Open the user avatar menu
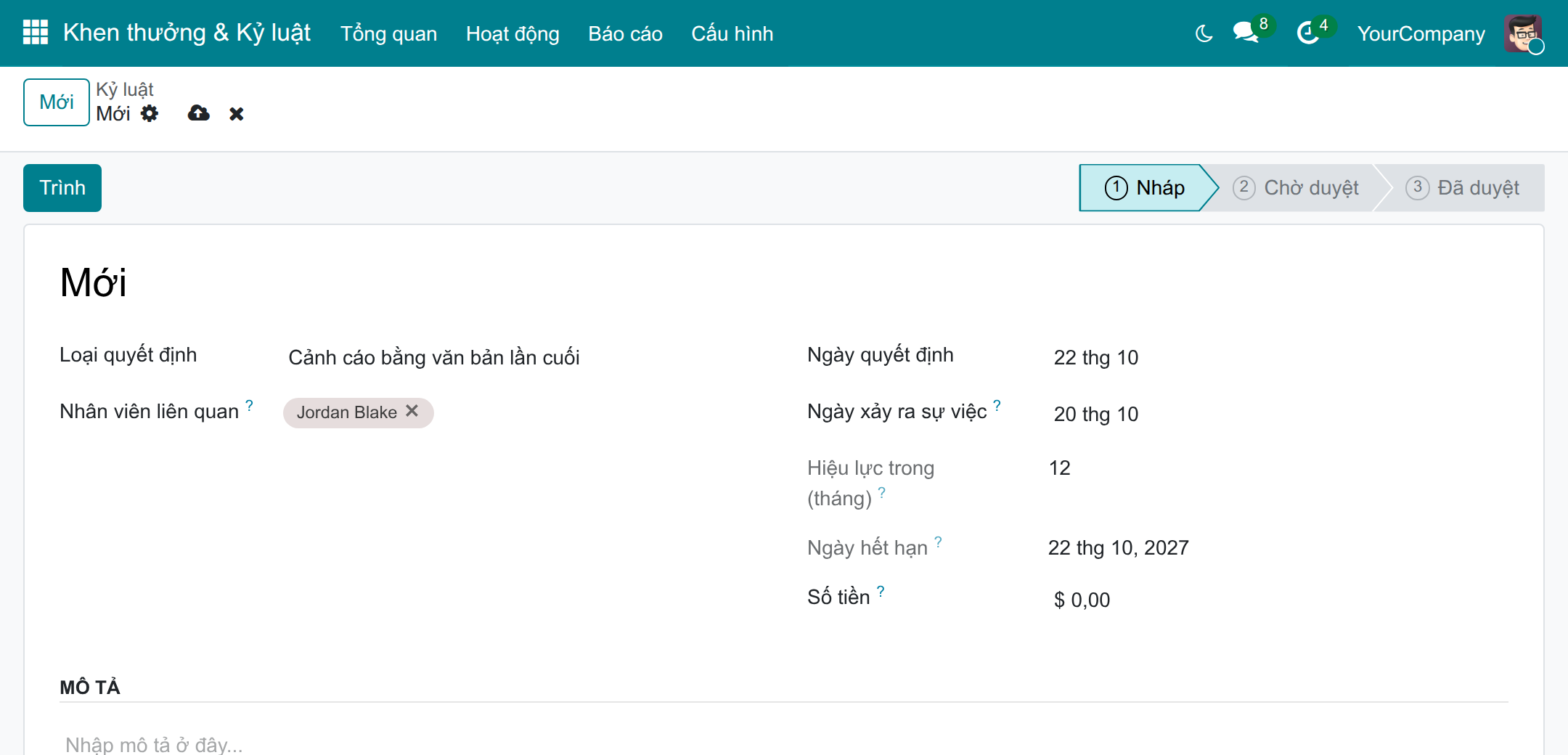 pos(1523,33)
